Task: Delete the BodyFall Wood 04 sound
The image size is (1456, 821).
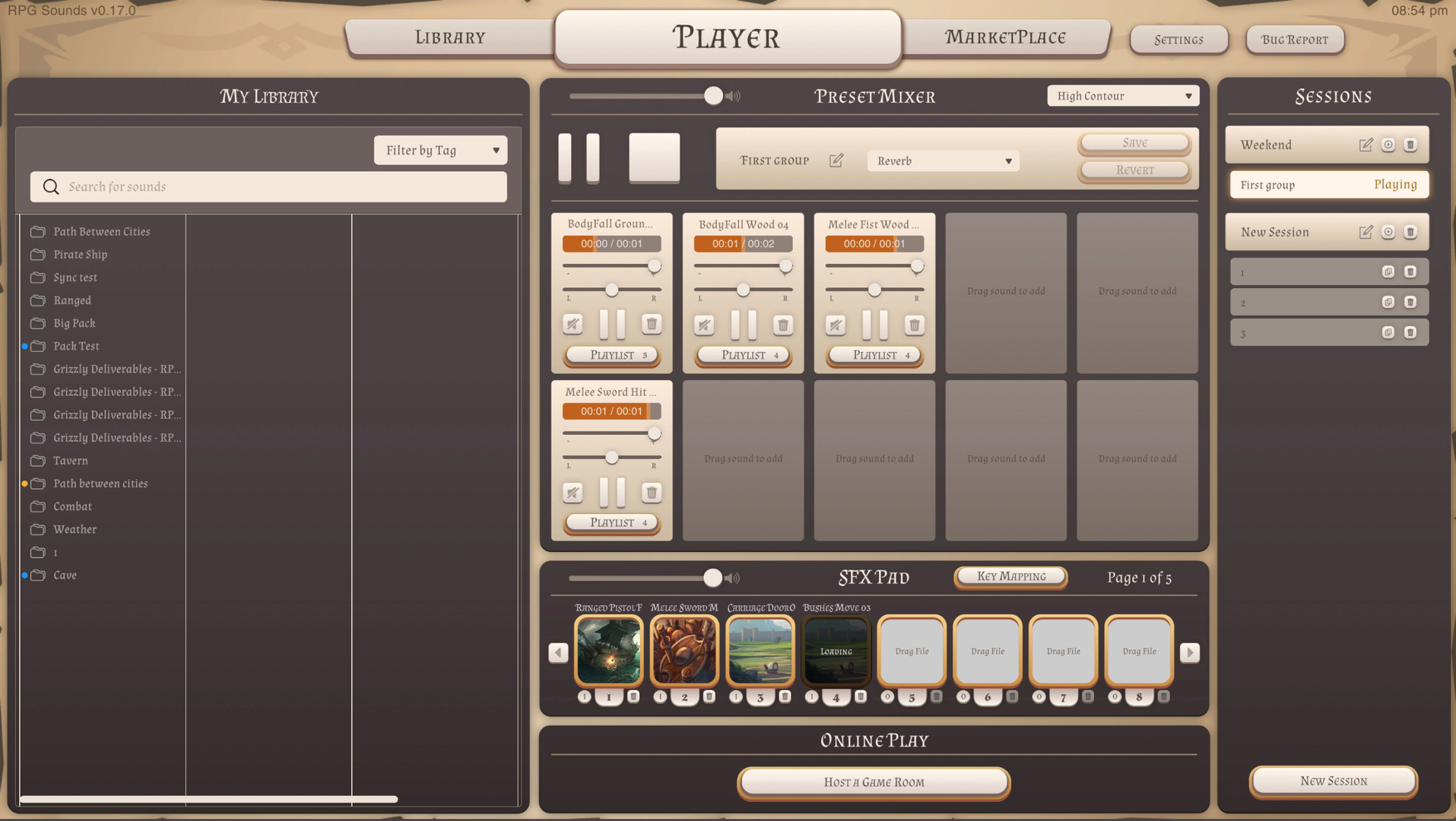Action: 783,325
